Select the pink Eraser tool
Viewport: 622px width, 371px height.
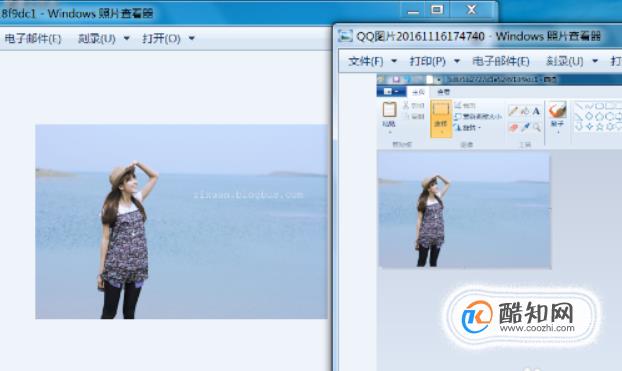513,127
